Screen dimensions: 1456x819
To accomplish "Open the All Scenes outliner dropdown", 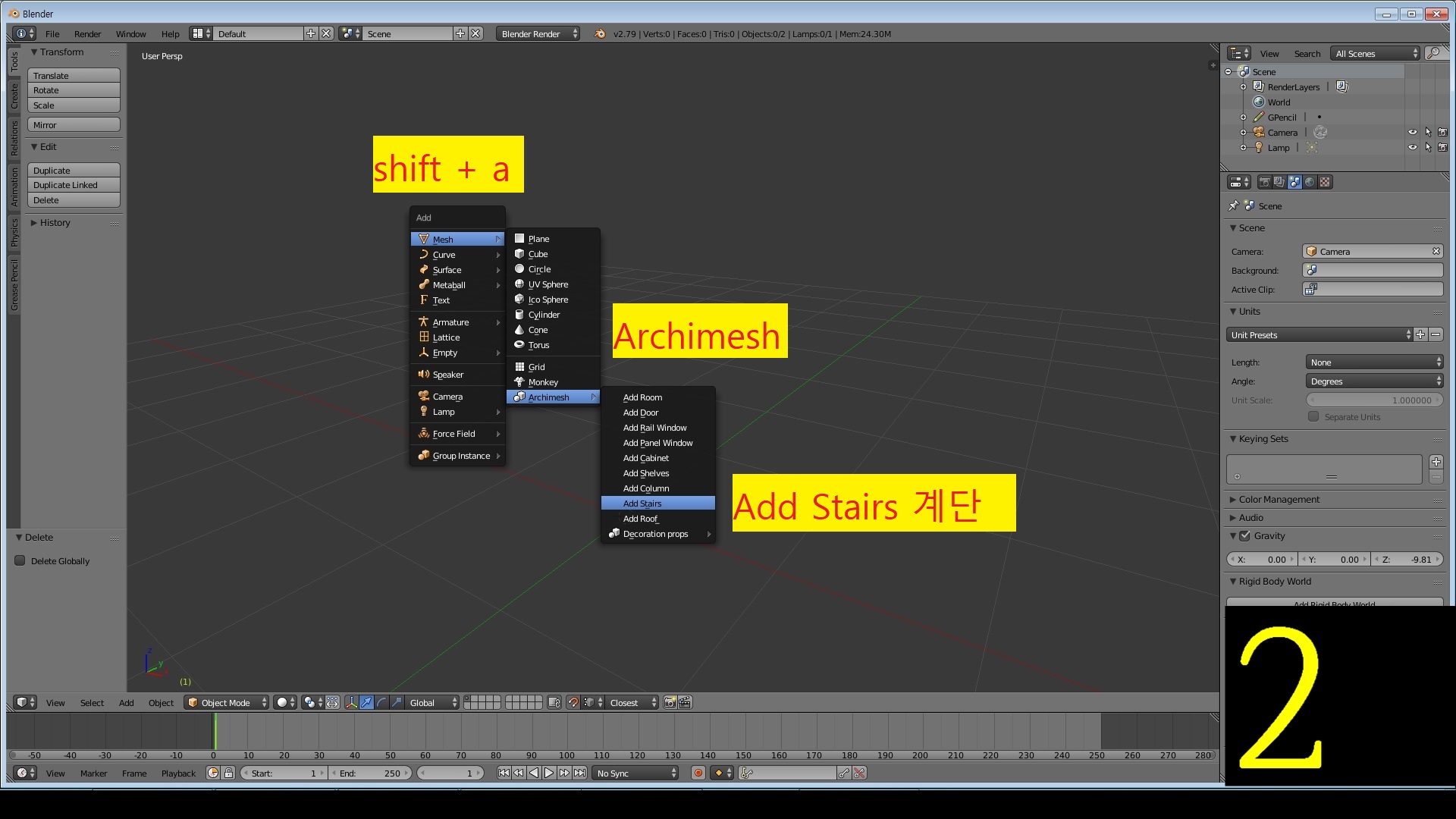I will tap(1376, 53).
